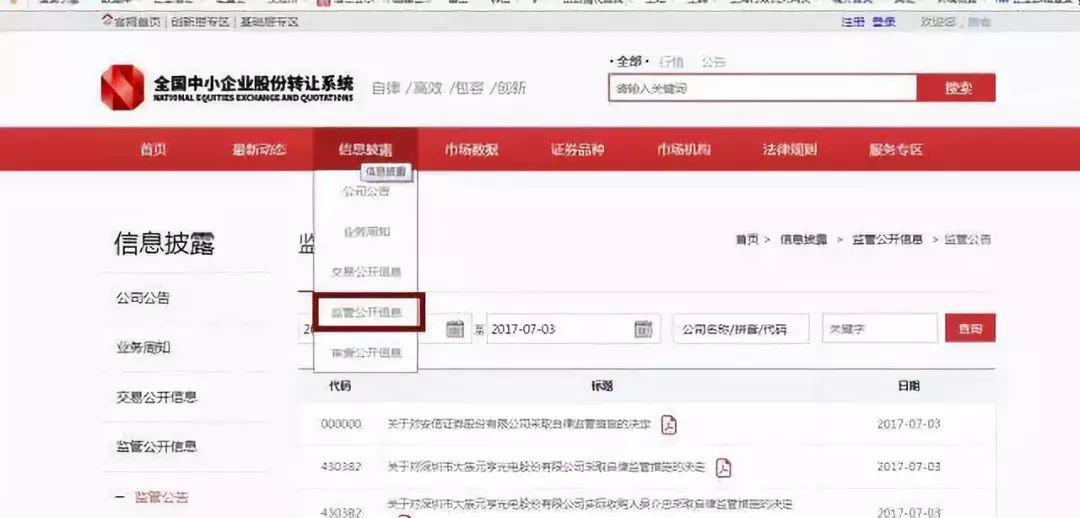
Task: Open 服务专区 navigation menu
Action: point(895,149)
